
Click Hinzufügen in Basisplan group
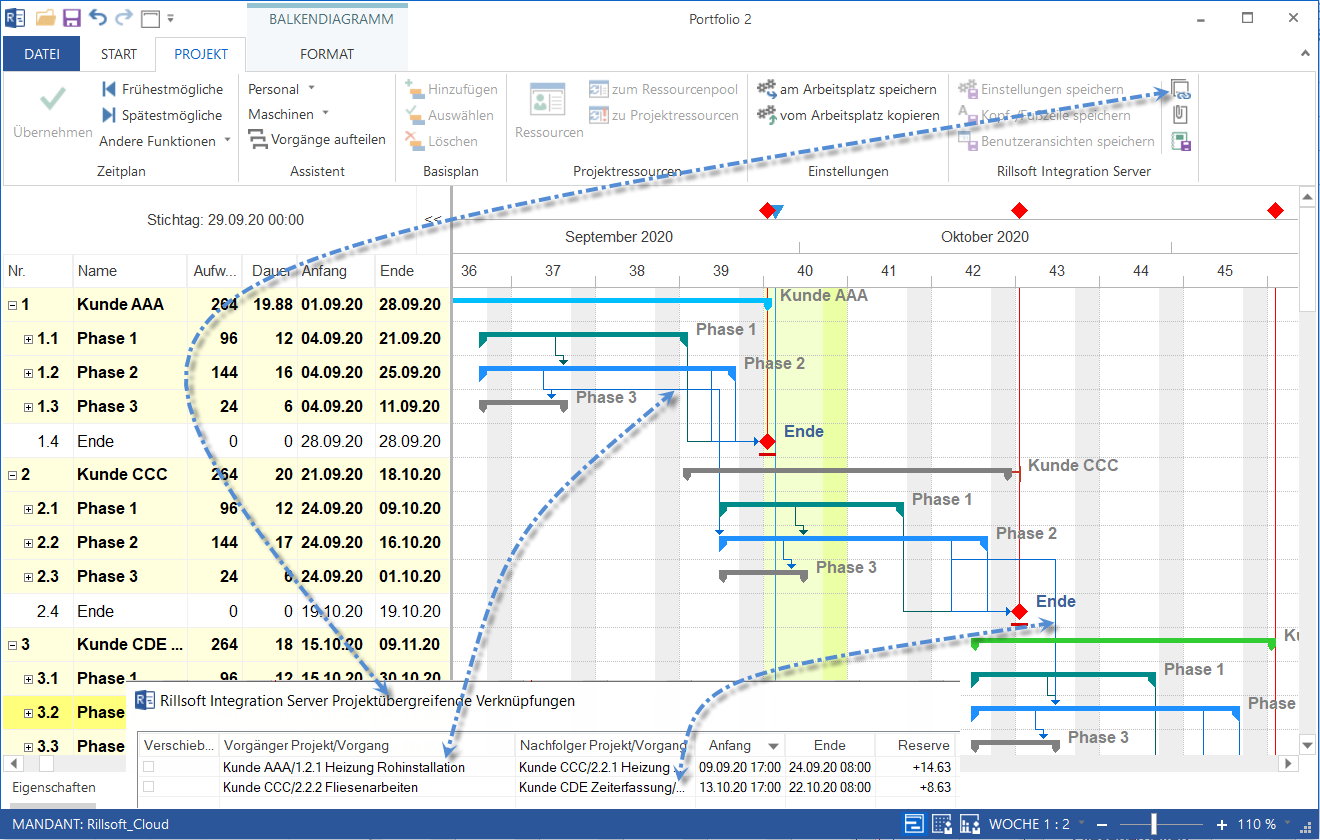[x=451, y=89]
